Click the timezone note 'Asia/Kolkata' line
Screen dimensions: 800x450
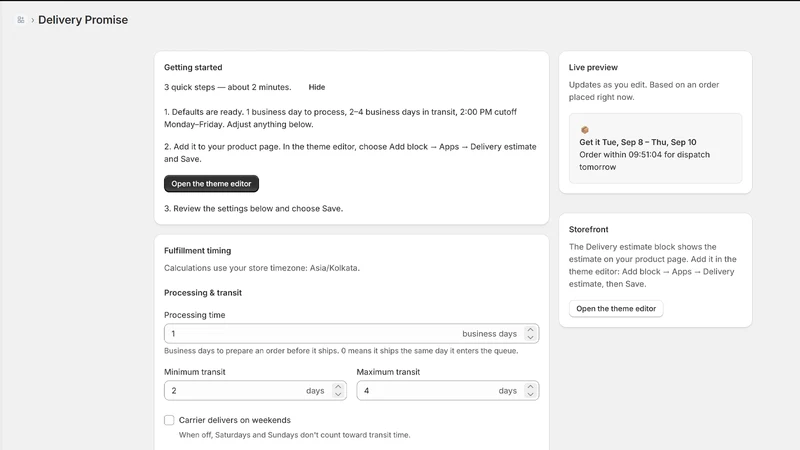point(262,268)
